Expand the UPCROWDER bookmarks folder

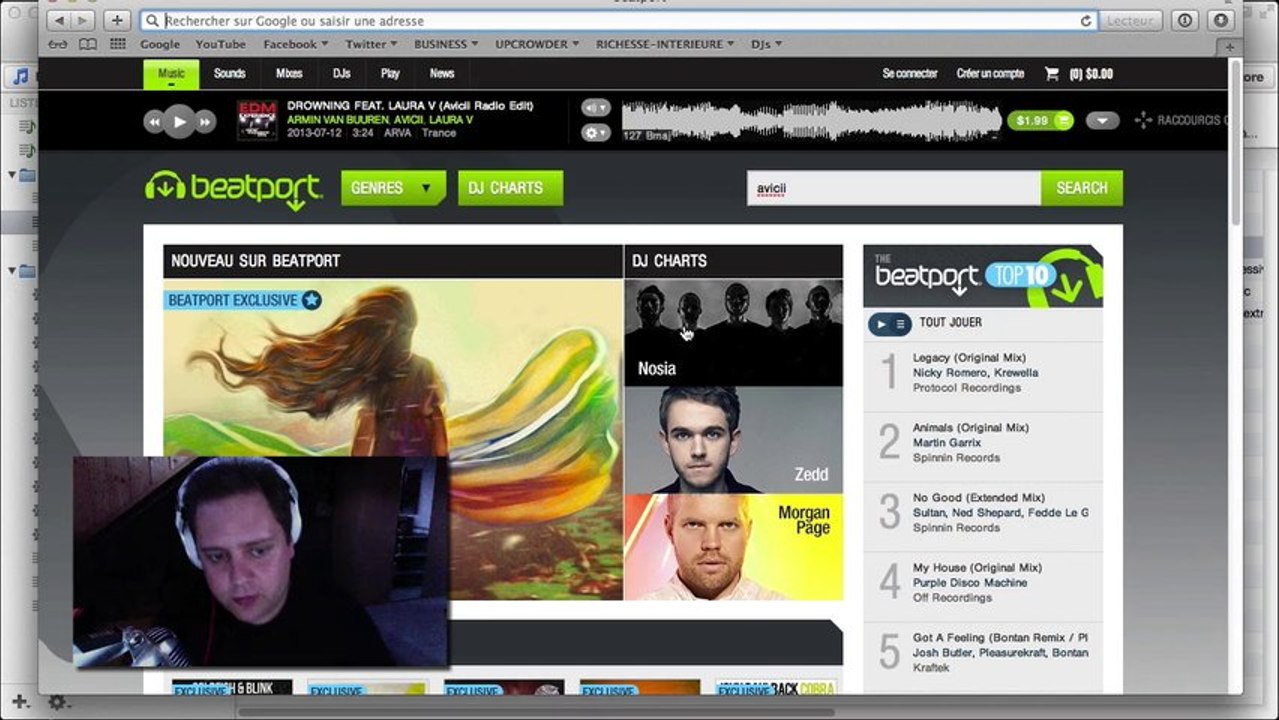538,44
